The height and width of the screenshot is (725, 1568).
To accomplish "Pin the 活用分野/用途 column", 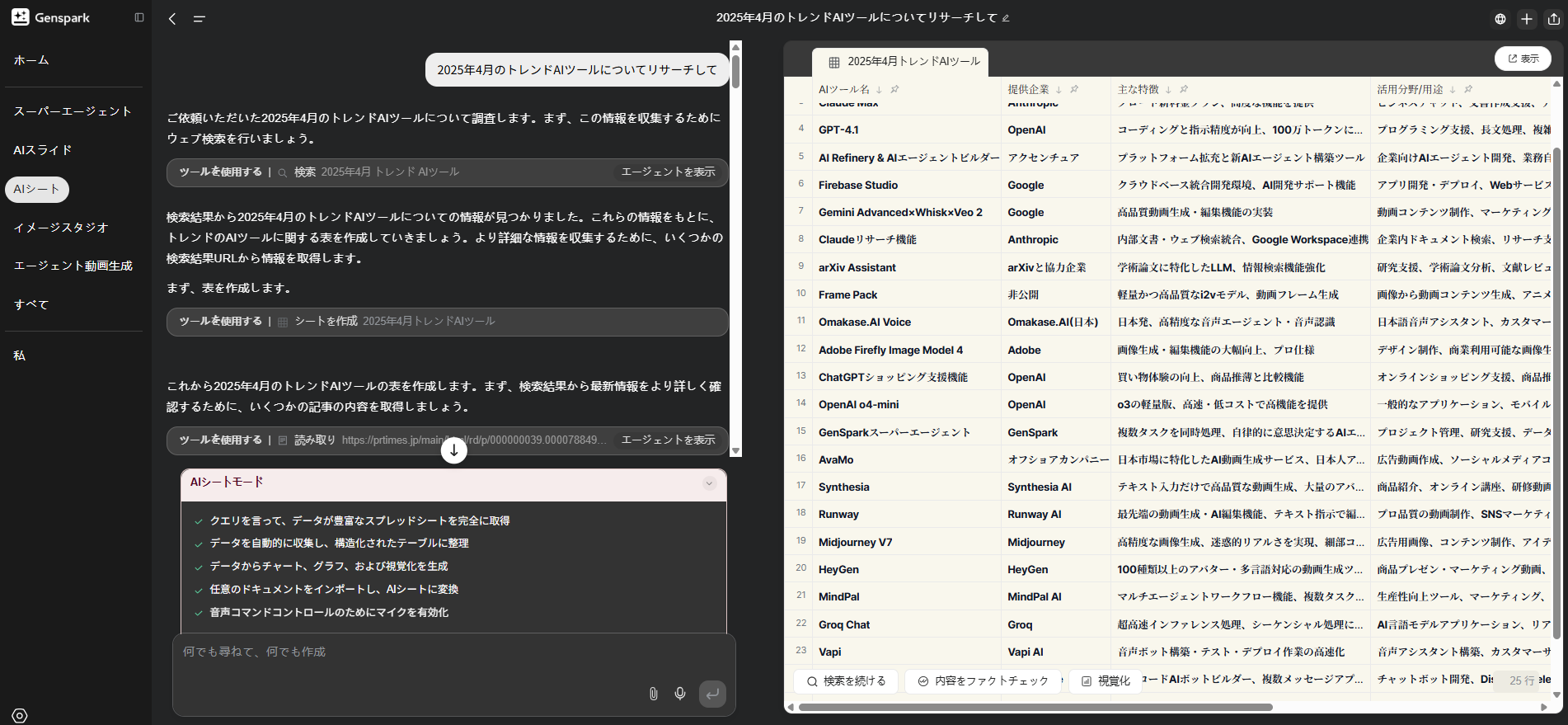I will click(1468, 89).
